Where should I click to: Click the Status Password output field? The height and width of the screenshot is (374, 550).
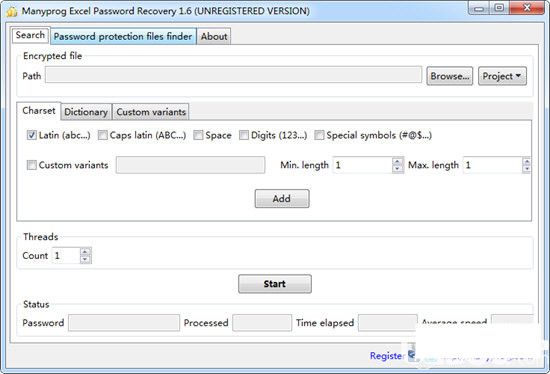click(x=124, y=323)
